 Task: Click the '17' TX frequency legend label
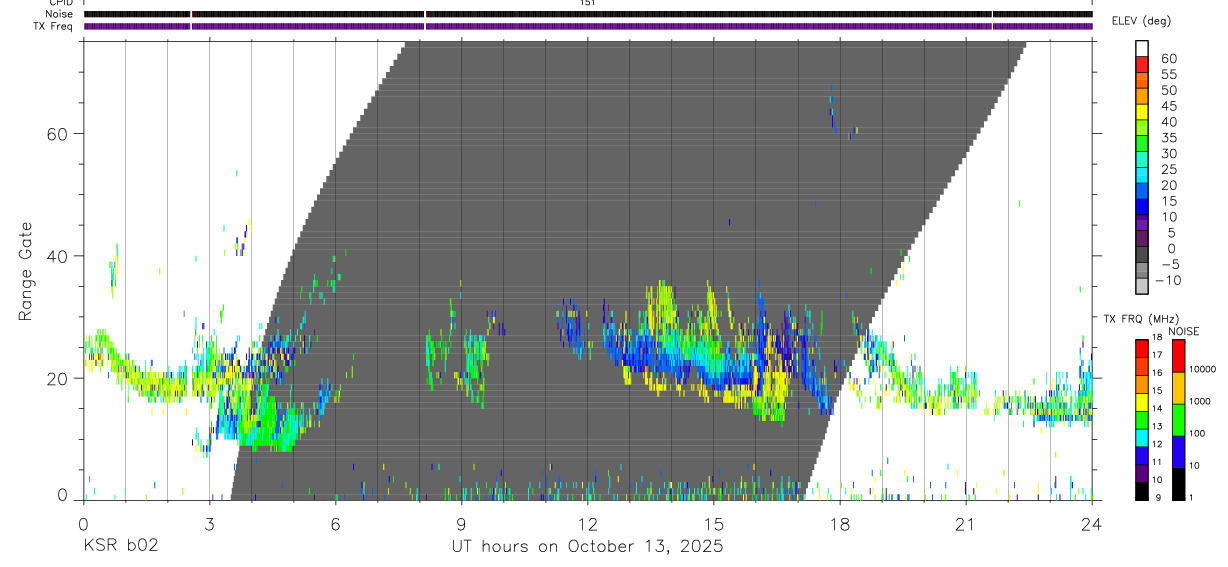click(1157, 355)
